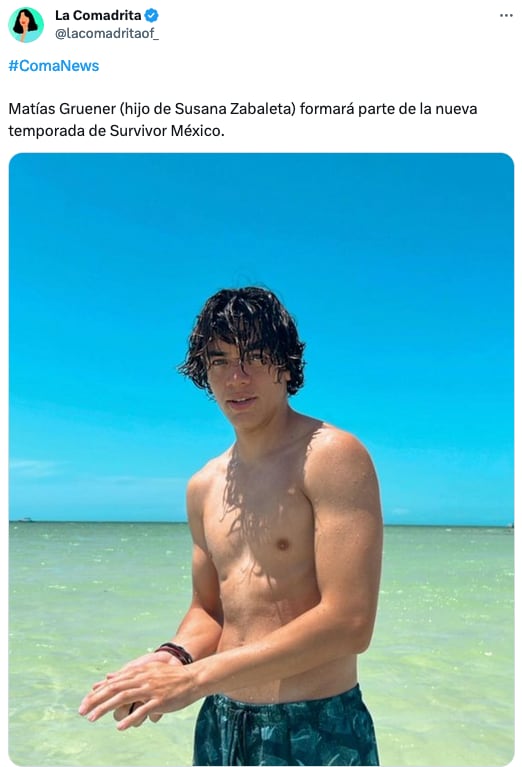The image size is (522, 767).
Task: Click the words Survivor México in tweet
Action: [167, 131]
